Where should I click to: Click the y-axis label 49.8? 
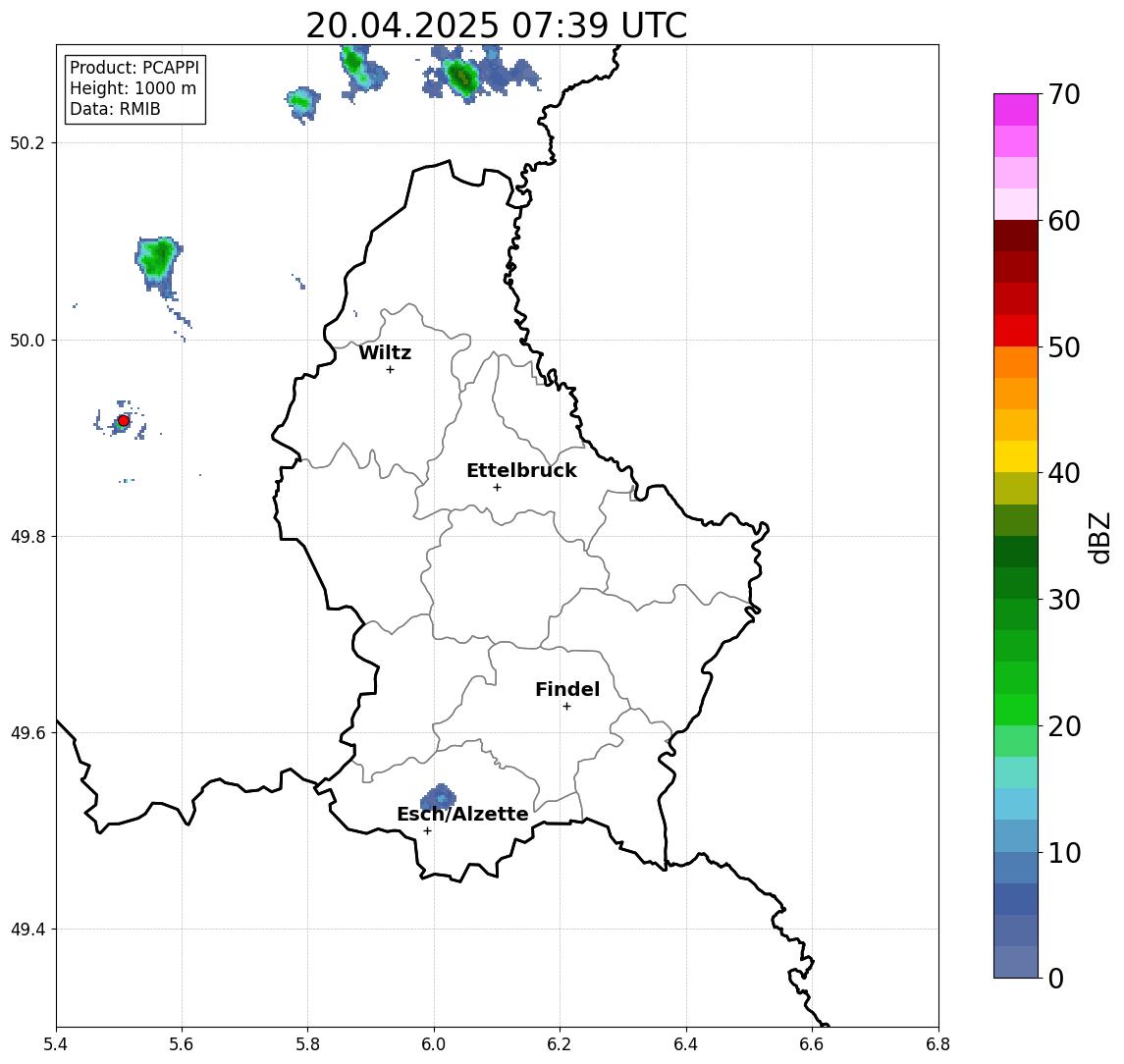tap(27, 536)
